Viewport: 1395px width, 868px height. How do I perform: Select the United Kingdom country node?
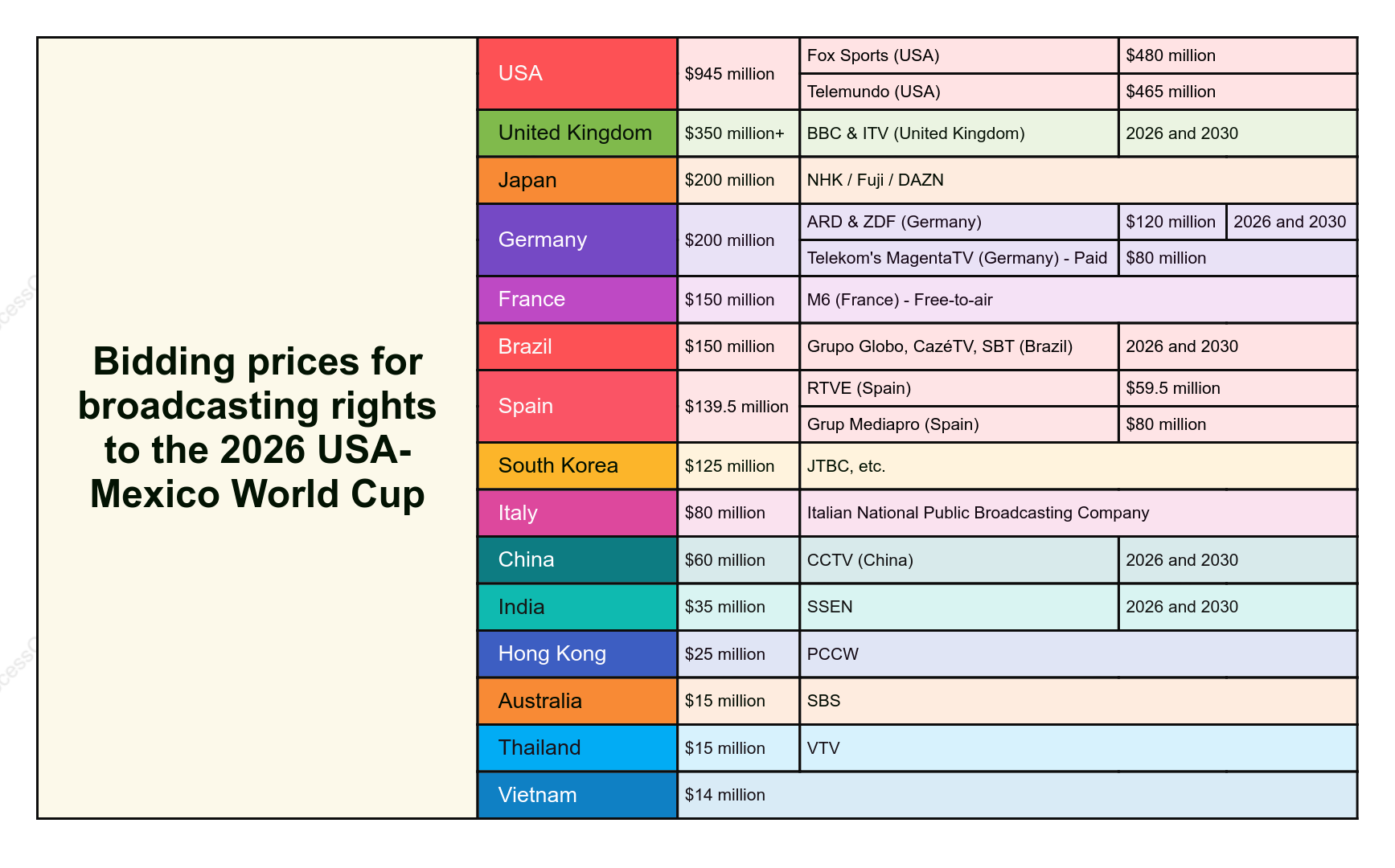point(577,133)
